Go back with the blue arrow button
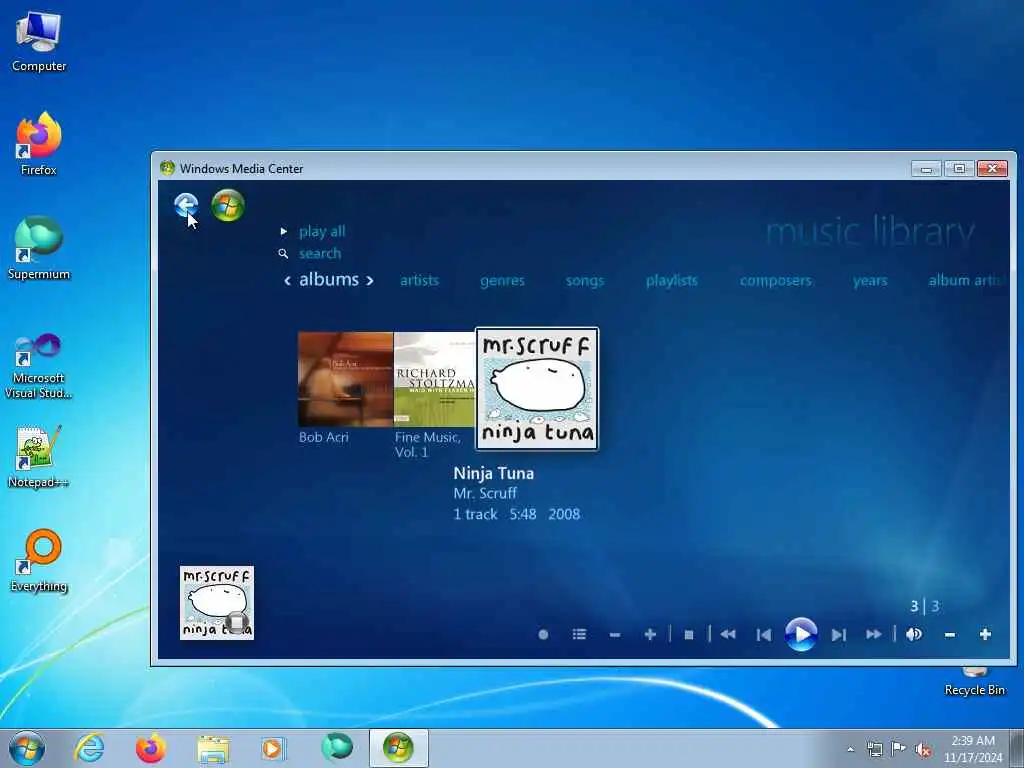Screen dimensions: 1024x768 coord(186,205)
